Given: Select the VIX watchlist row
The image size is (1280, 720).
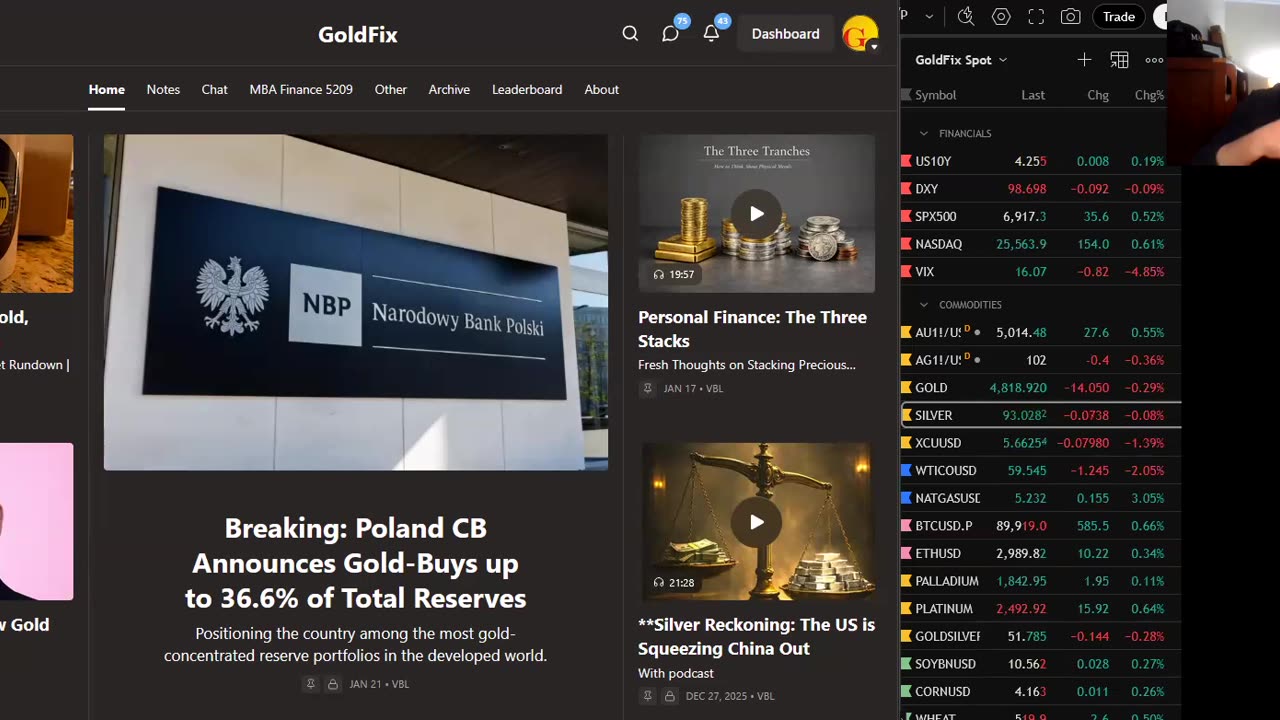Looking at the screenshot, I should pos(1040,272).
